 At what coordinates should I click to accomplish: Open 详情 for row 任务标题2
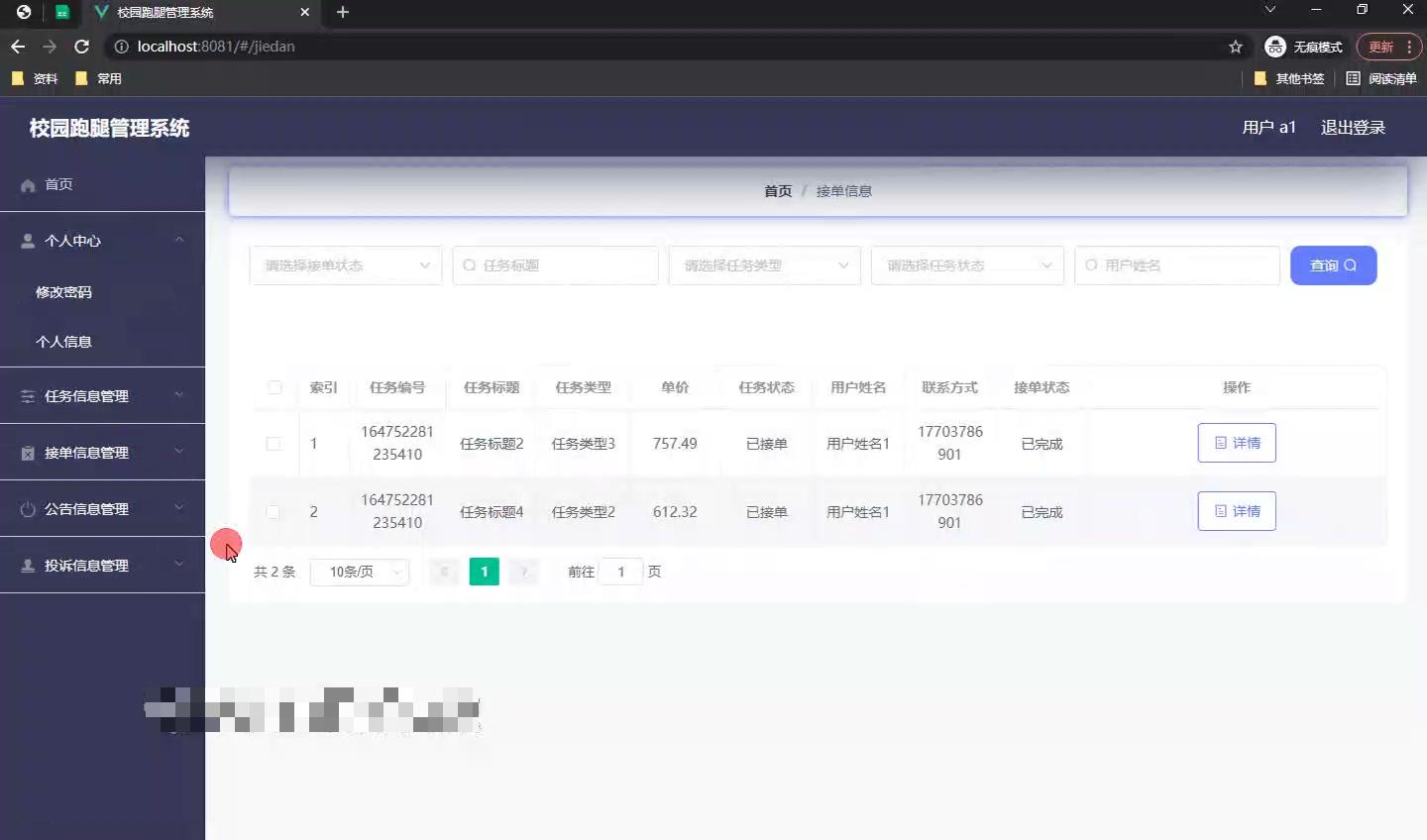(1237, 443)
